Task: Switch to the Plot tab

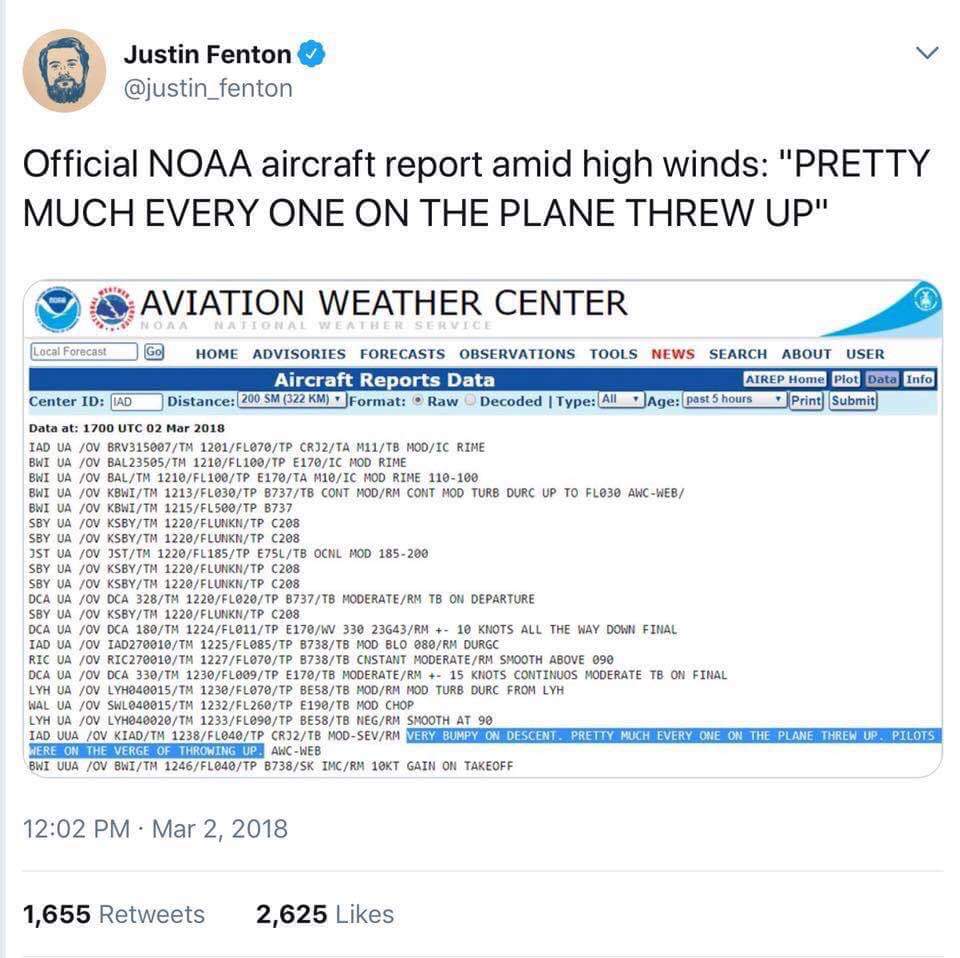Action: click(846, 380)
